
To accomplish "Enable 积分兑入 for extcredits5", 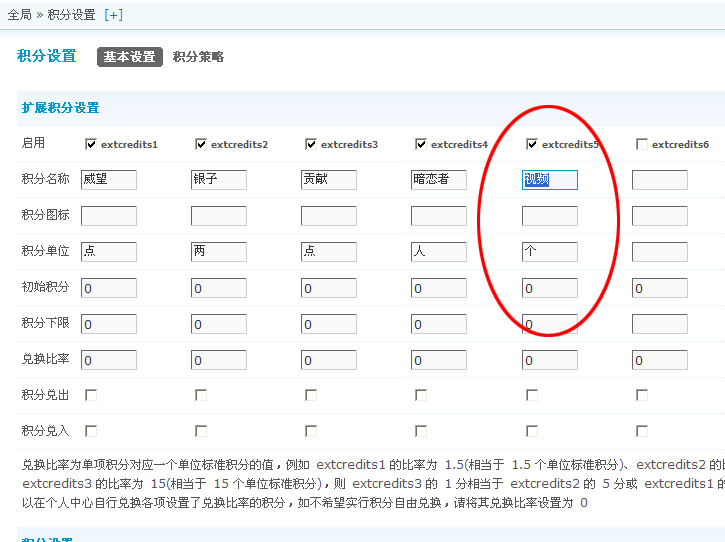I will click(x=532, y=431).
